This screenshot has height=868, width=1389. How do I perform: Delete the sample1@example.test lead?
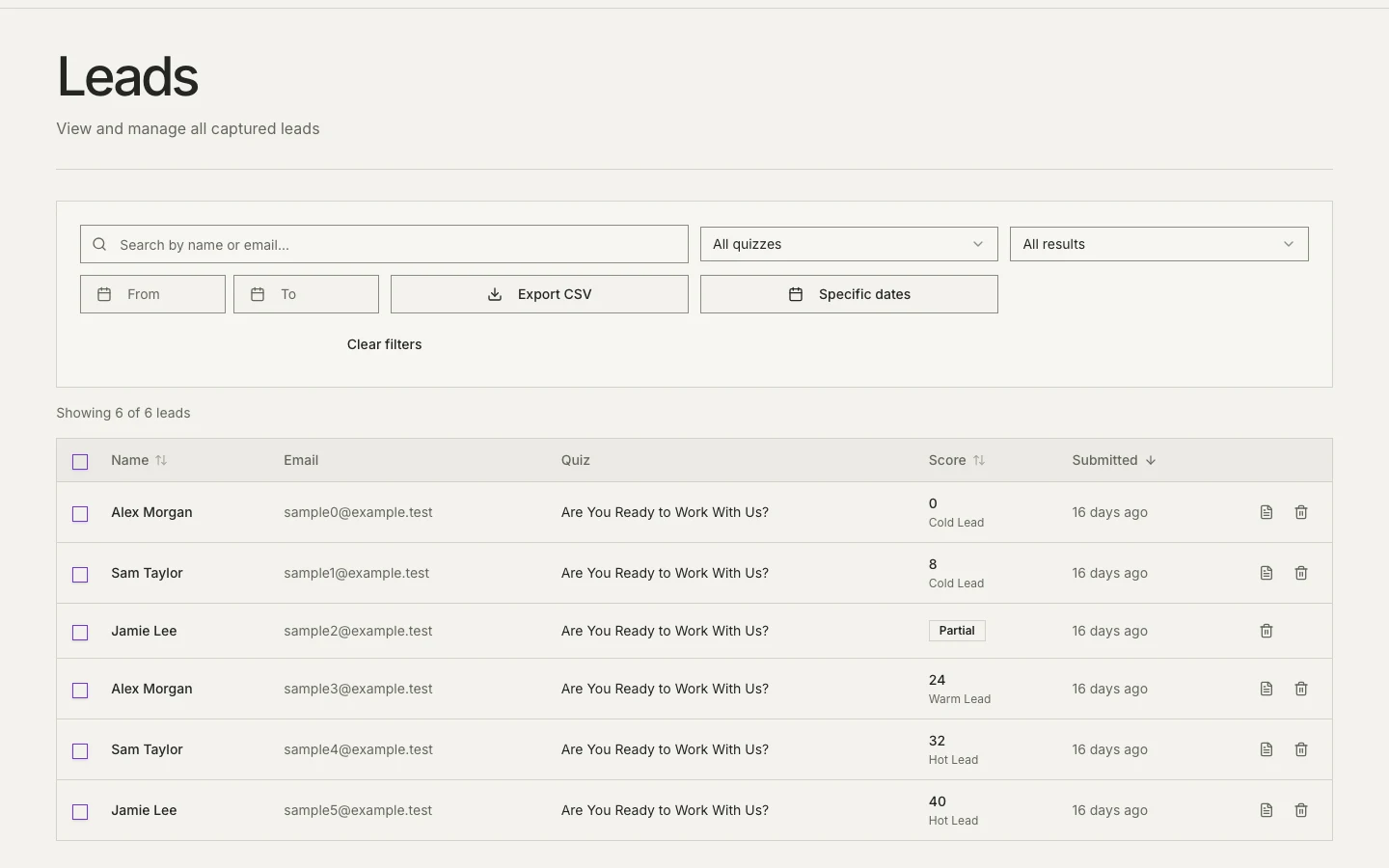pos(1301,573)
